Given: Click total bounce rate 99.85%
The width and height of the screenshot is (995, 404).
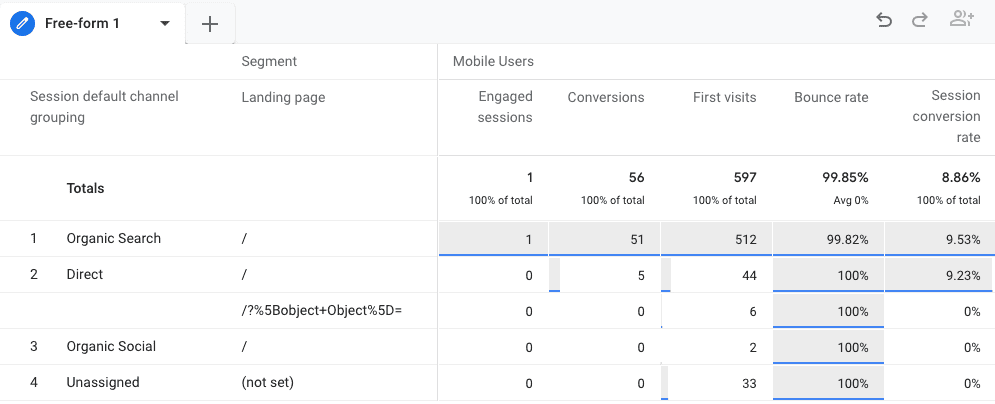Looking at the screenshot, I should pos(846,178).
